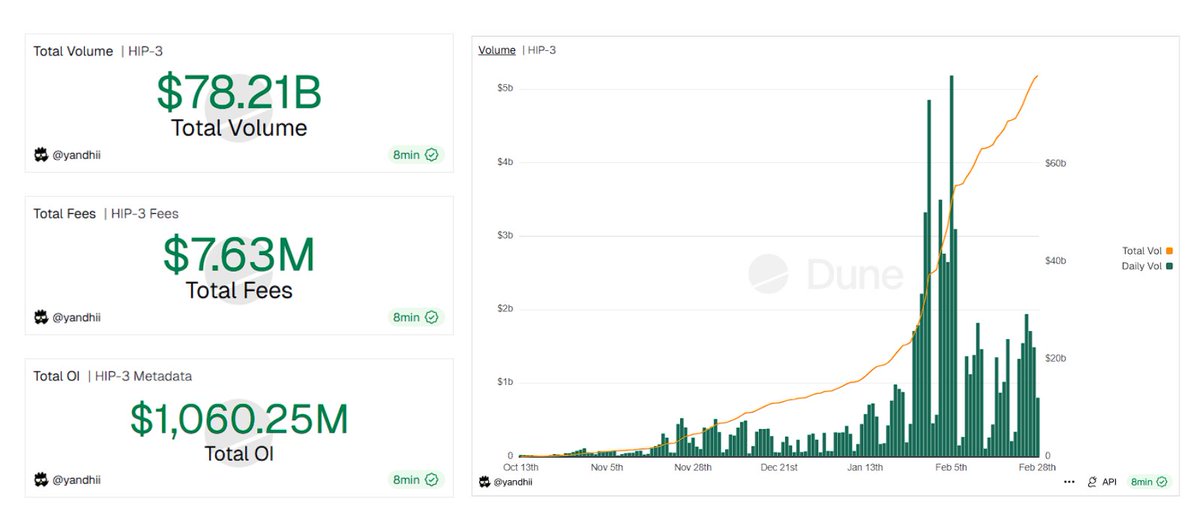The height and width of the screenshot is (526, 1200).
Task: Click the Total Volume caption under $78.21B
Action: [239, 128]
